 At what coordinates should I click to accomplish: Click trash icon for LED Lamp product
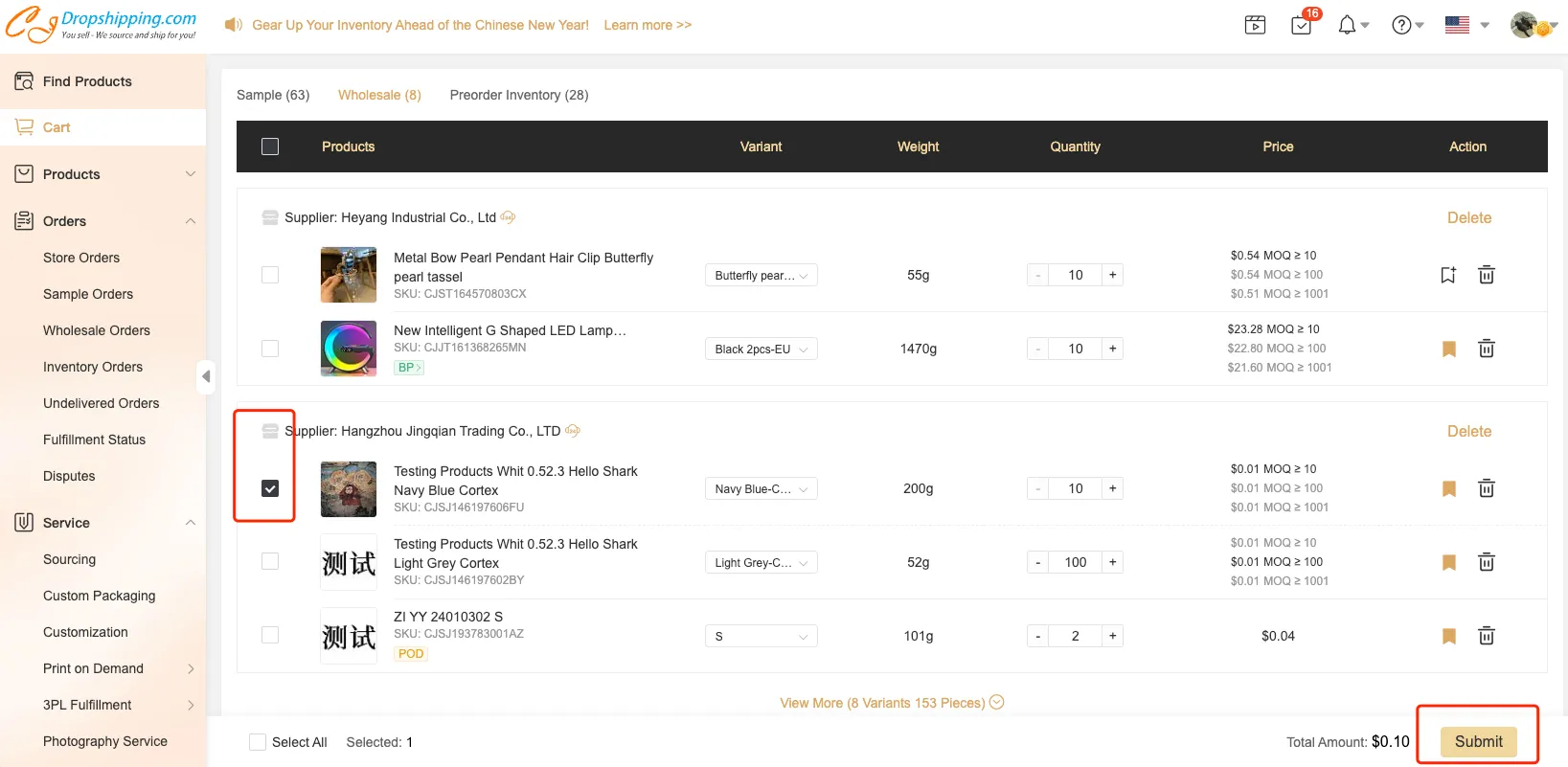tap(1486, 349)
